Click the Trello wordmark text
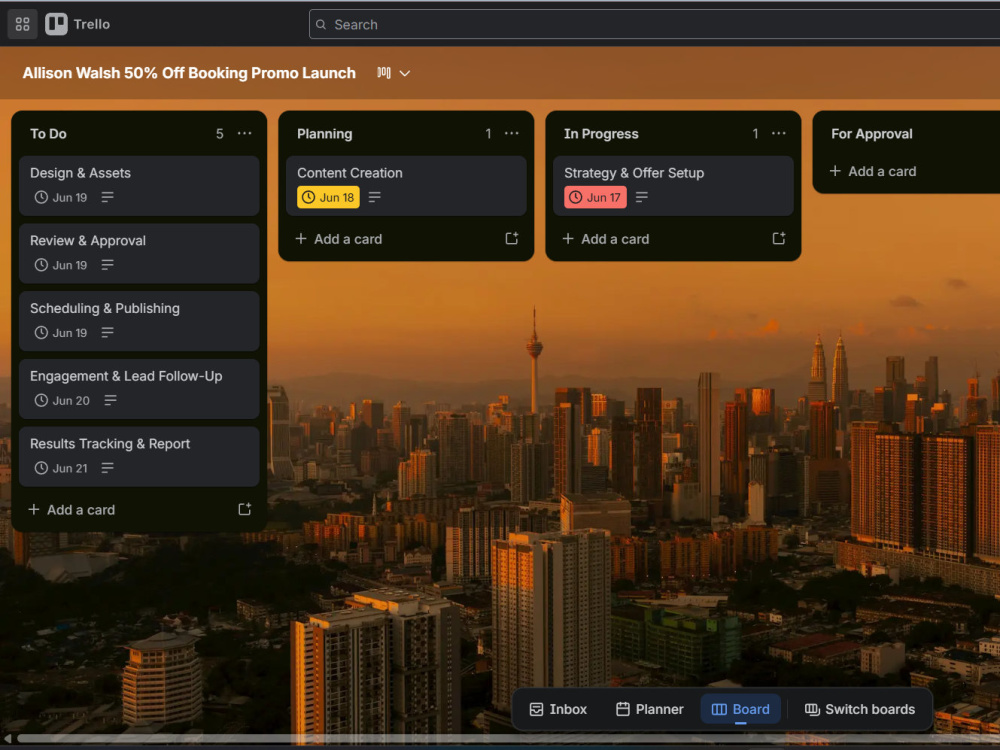Viewport: 1000px width, 750px height. click(92, 24)
